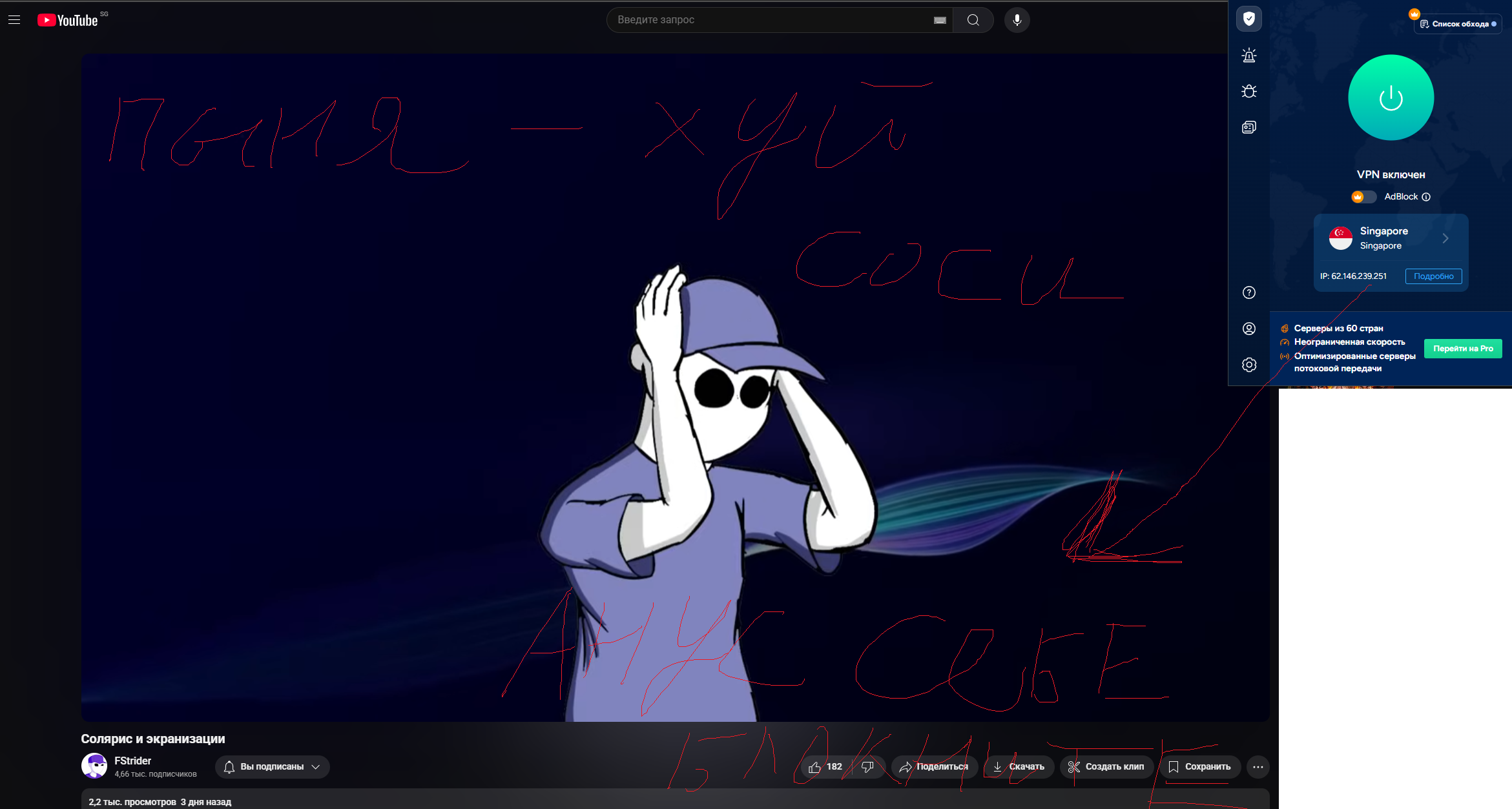The height and width of the screenshot is (809, 1512).
Task: Open the three-dots more actions menu
Action: 1258,767
